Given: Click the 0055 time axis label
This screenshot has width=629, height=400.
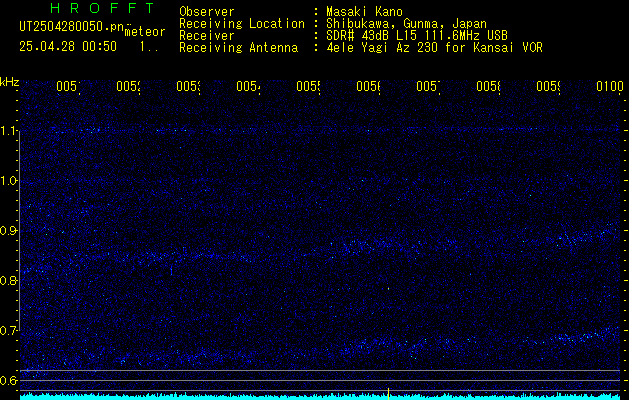Looking at the screenshot, I should 308,86.
